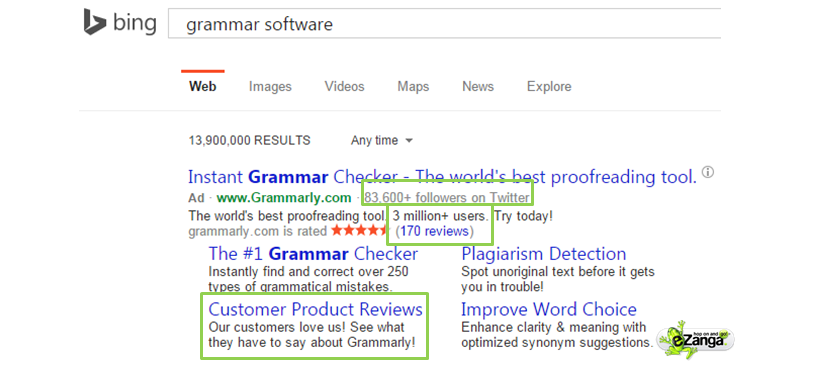
Task: Open the 170 reviews link
Action: pyautogui.click(x=435, y=231)
